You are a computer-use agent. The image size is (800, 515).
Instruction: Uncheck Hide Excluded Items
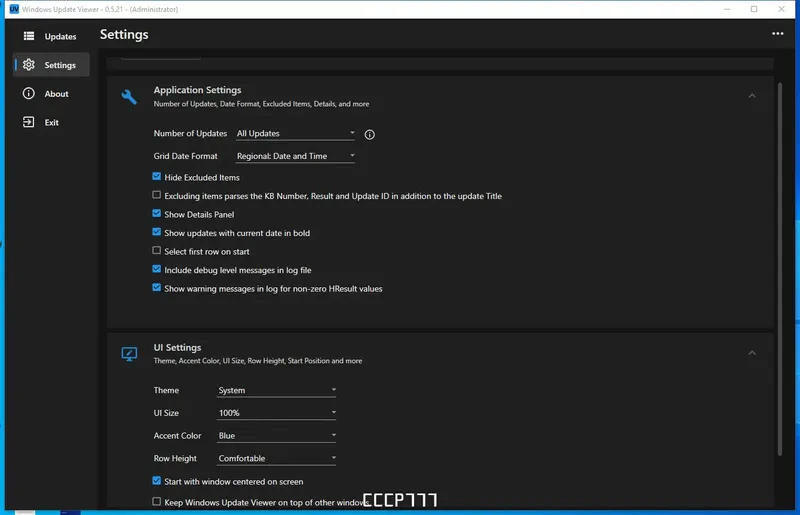click(x=157, y=177)
